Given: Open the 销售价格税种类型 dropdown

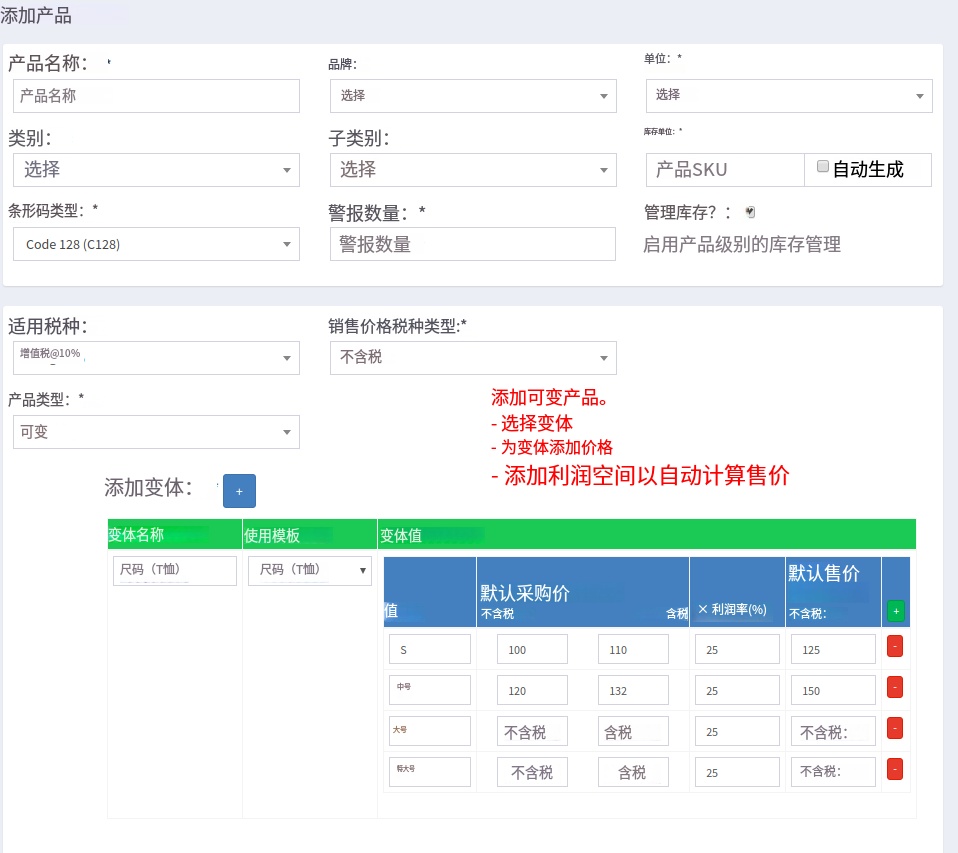Looking at the screenshot, I should (472, 357).
